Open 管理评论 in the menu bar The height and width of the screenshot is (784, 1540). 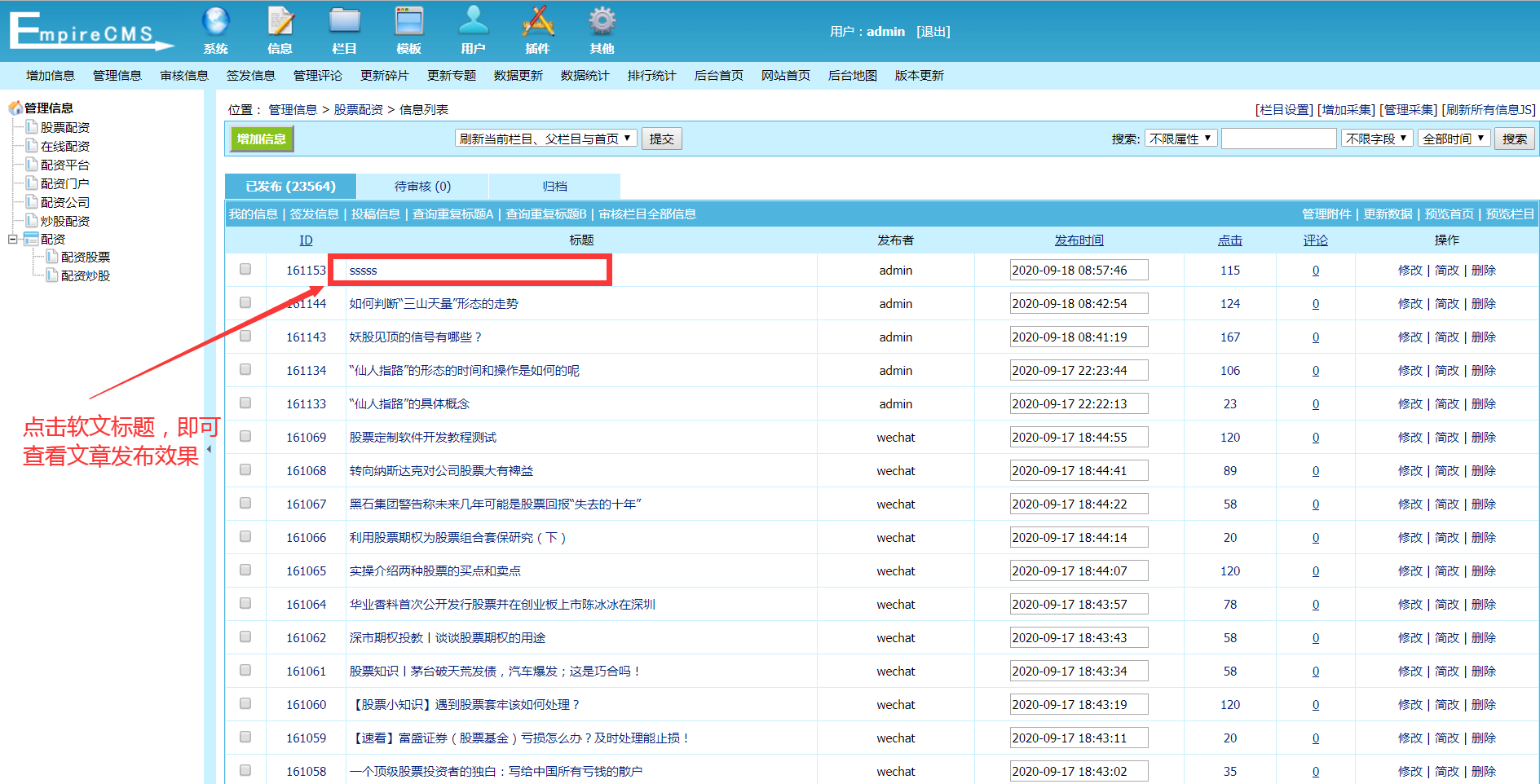318,76
